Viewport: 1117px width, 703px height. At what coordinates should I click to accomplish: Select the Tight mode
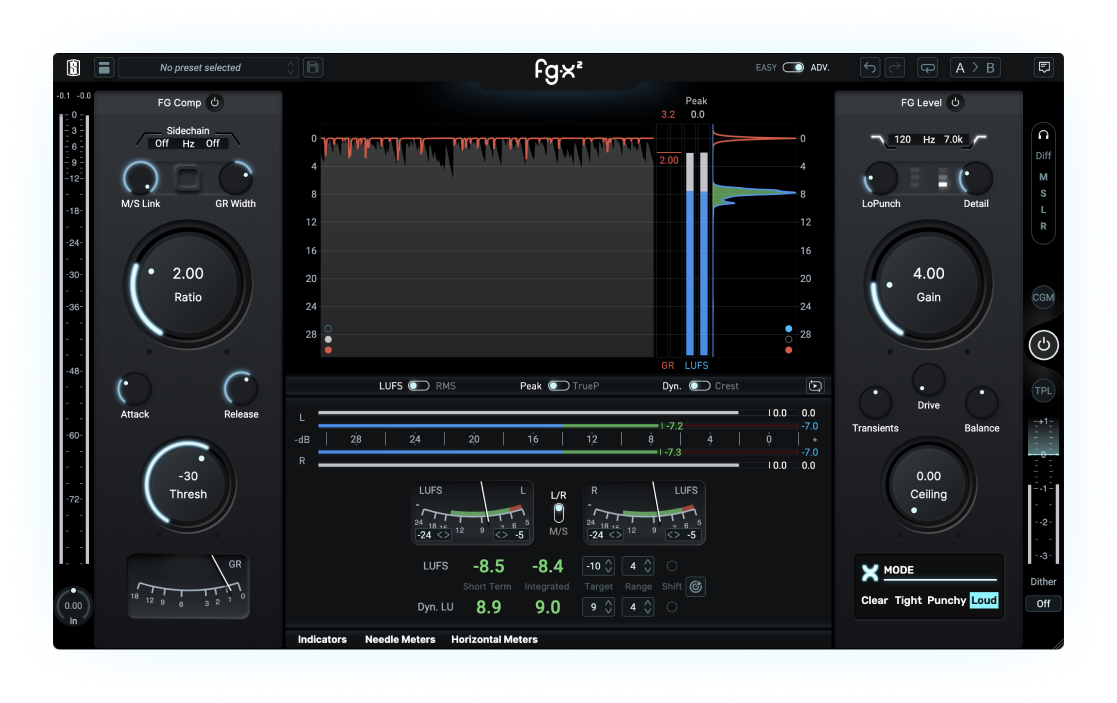[908, 600]
